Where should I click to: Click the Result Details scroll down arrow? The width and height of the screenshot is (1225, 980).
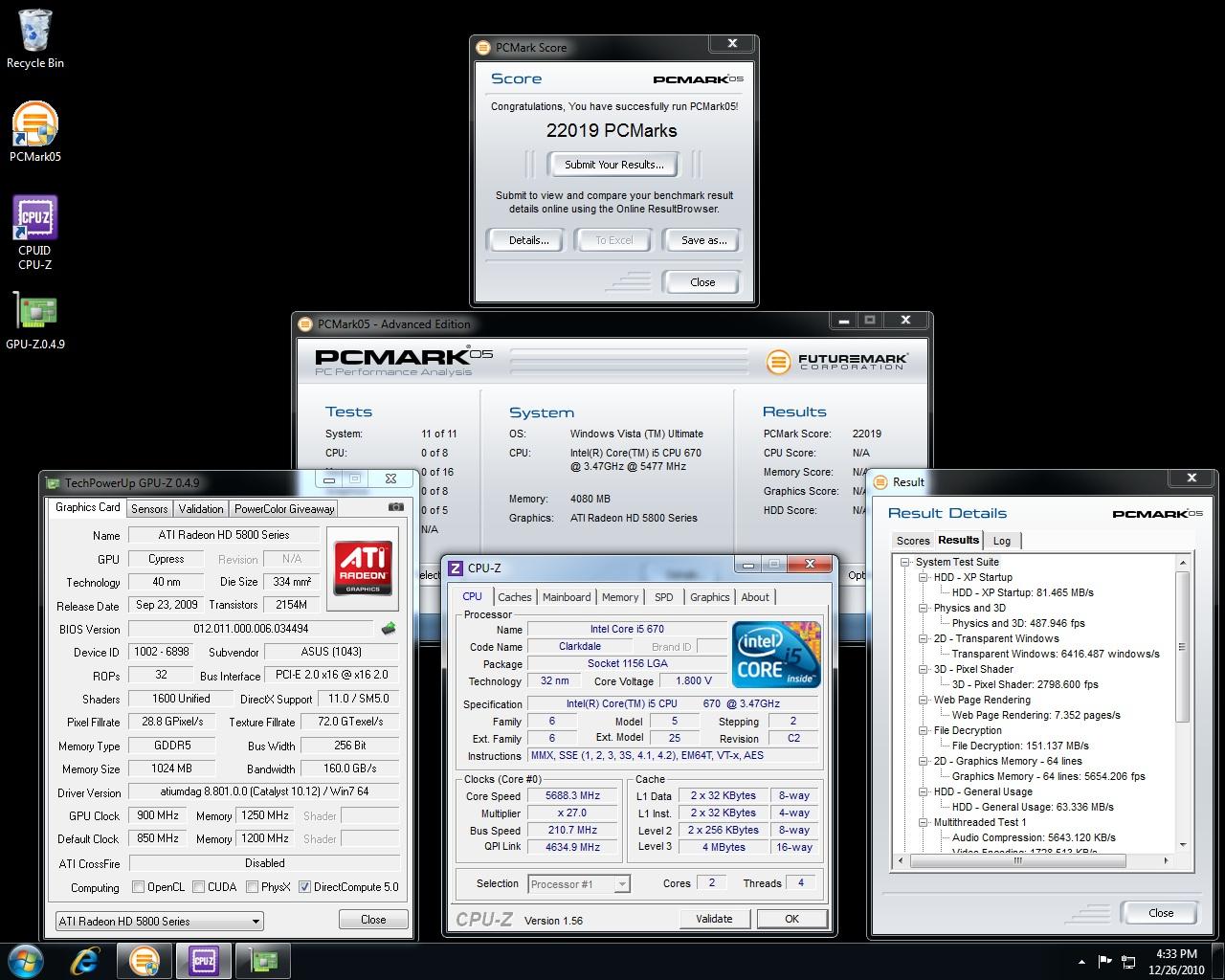tap(1183, 845)
